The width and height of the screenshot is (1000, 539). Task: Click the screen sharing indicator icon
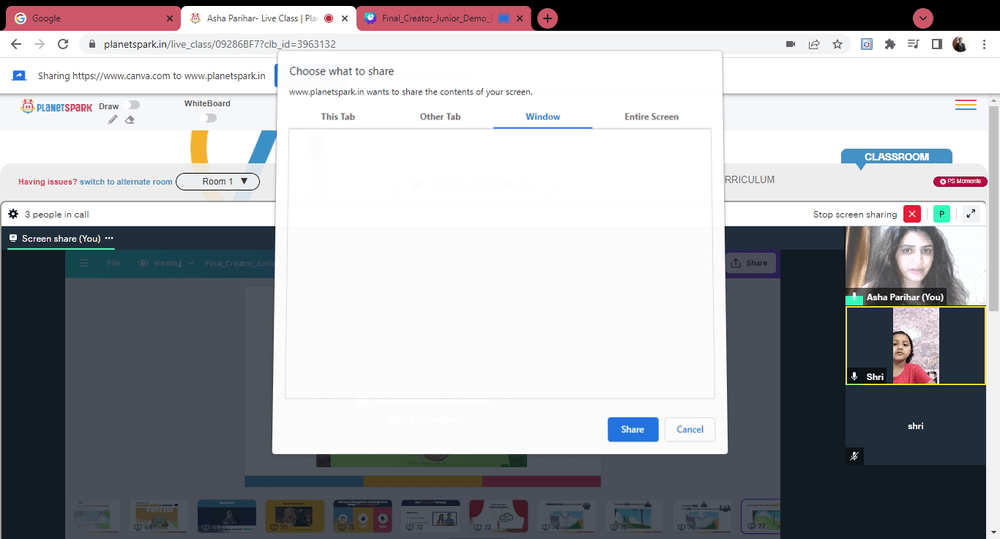coord(19,76)
